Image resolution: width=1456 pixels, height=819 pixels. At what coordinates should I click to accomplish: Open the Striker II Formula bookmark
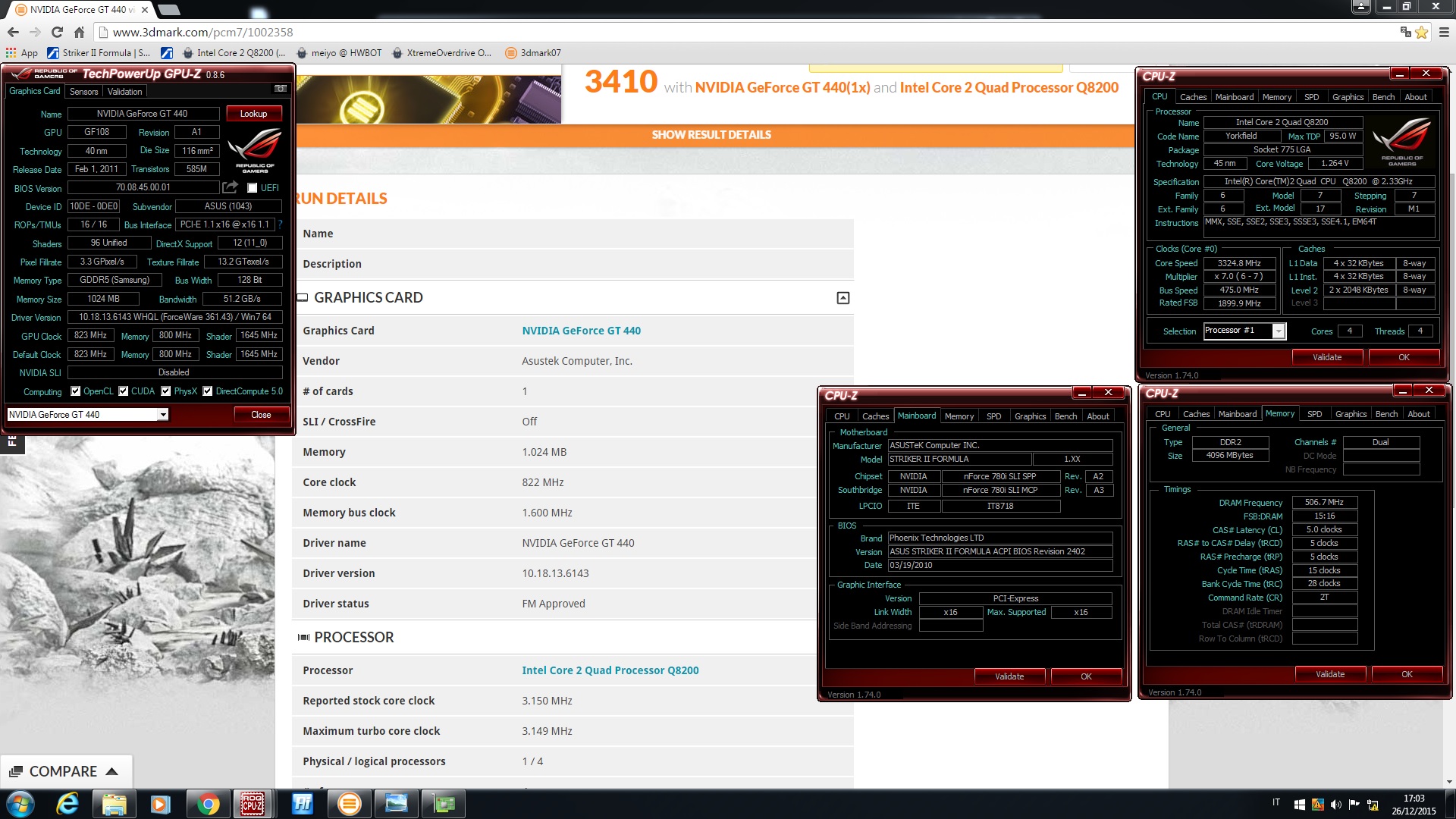point(99,53)
